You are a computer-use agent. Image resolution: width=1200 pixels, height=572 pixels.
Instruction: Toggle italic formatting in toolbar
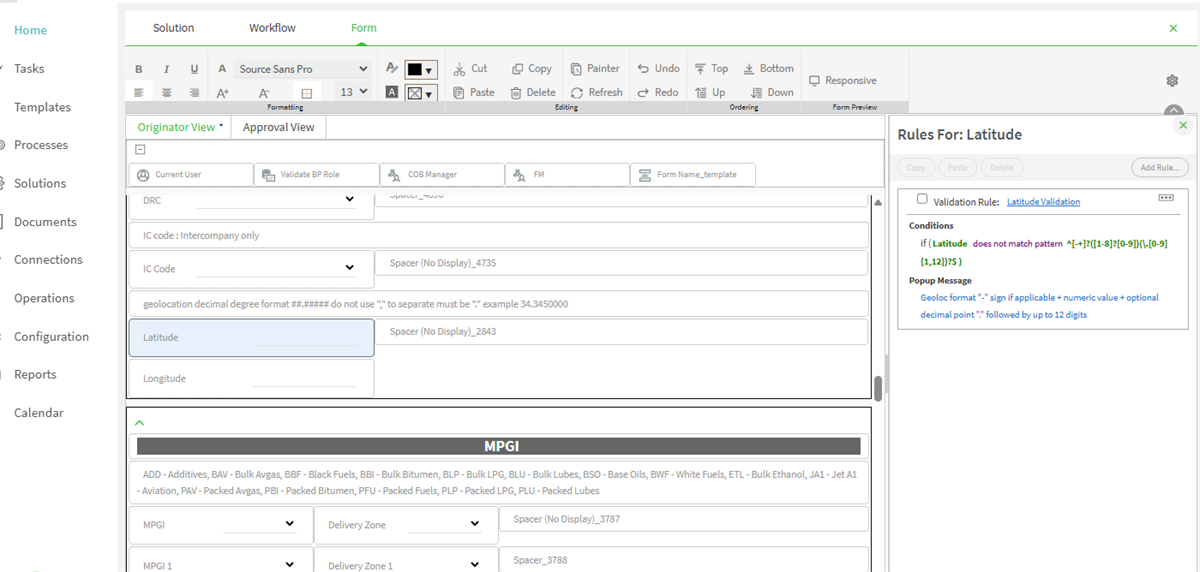pyautogui.click(x=166, y=69)
